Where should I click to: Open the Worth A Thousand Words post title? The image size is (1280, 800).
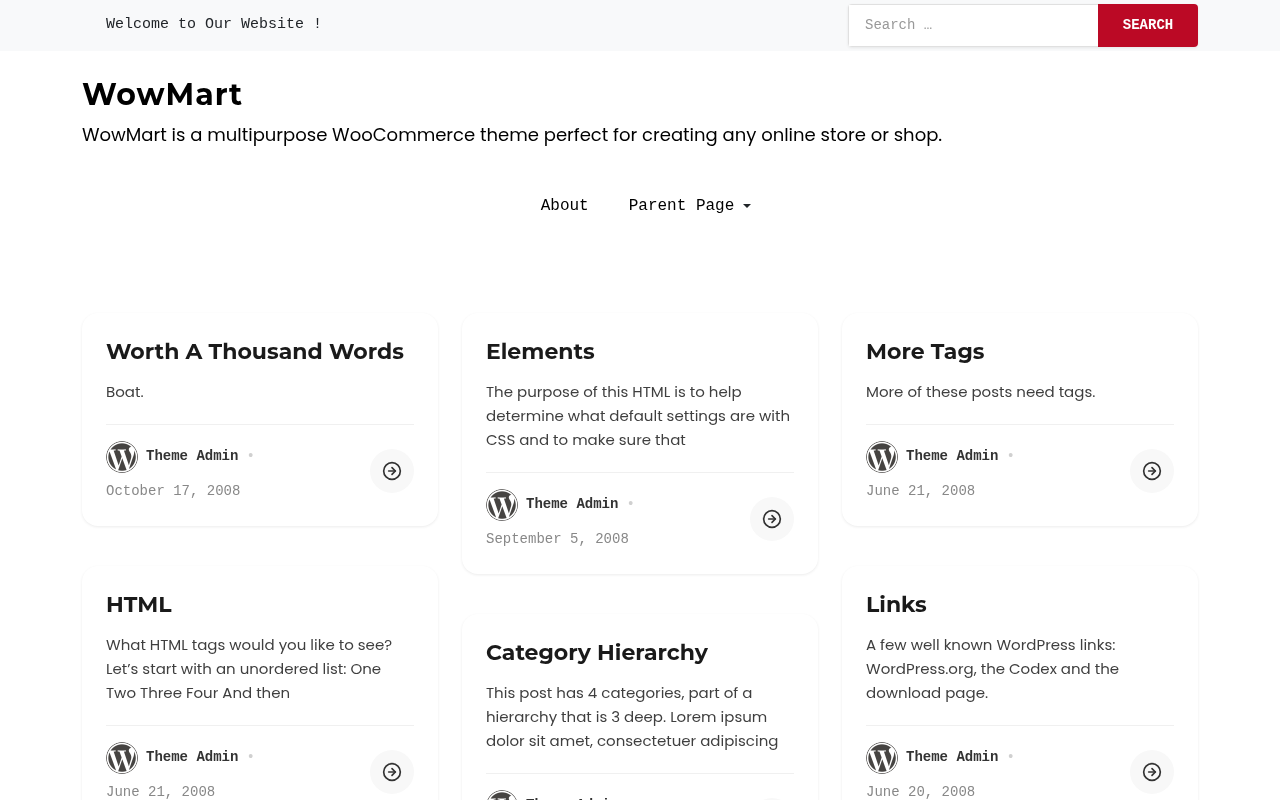pos(255,352)
